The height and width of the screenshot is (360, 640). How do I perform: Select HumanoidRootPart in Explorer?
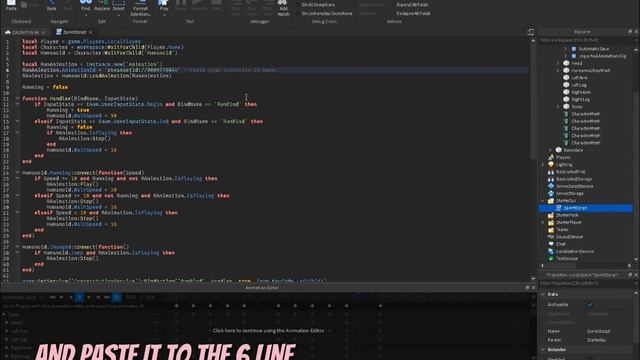coord(591,70)
